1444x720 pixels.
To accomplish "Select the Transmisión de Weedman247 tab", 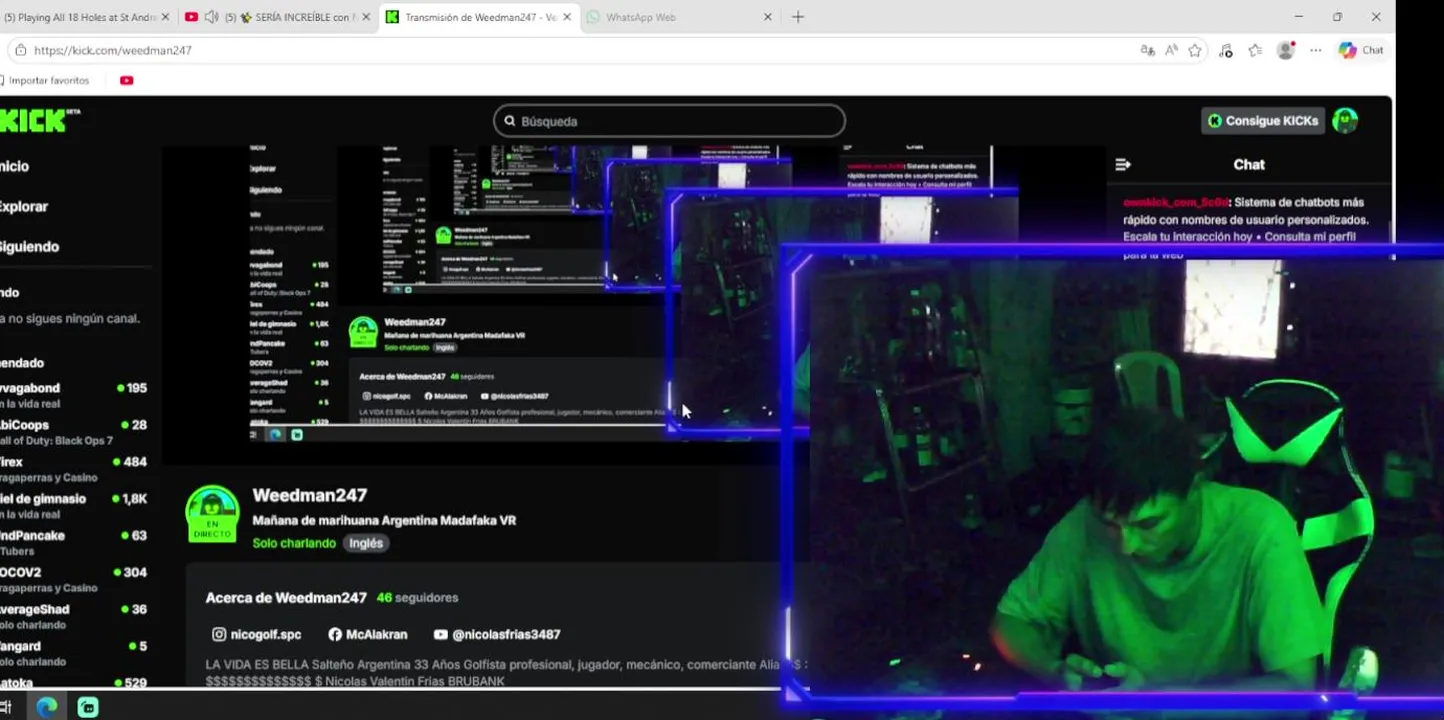I will (479, 17).
